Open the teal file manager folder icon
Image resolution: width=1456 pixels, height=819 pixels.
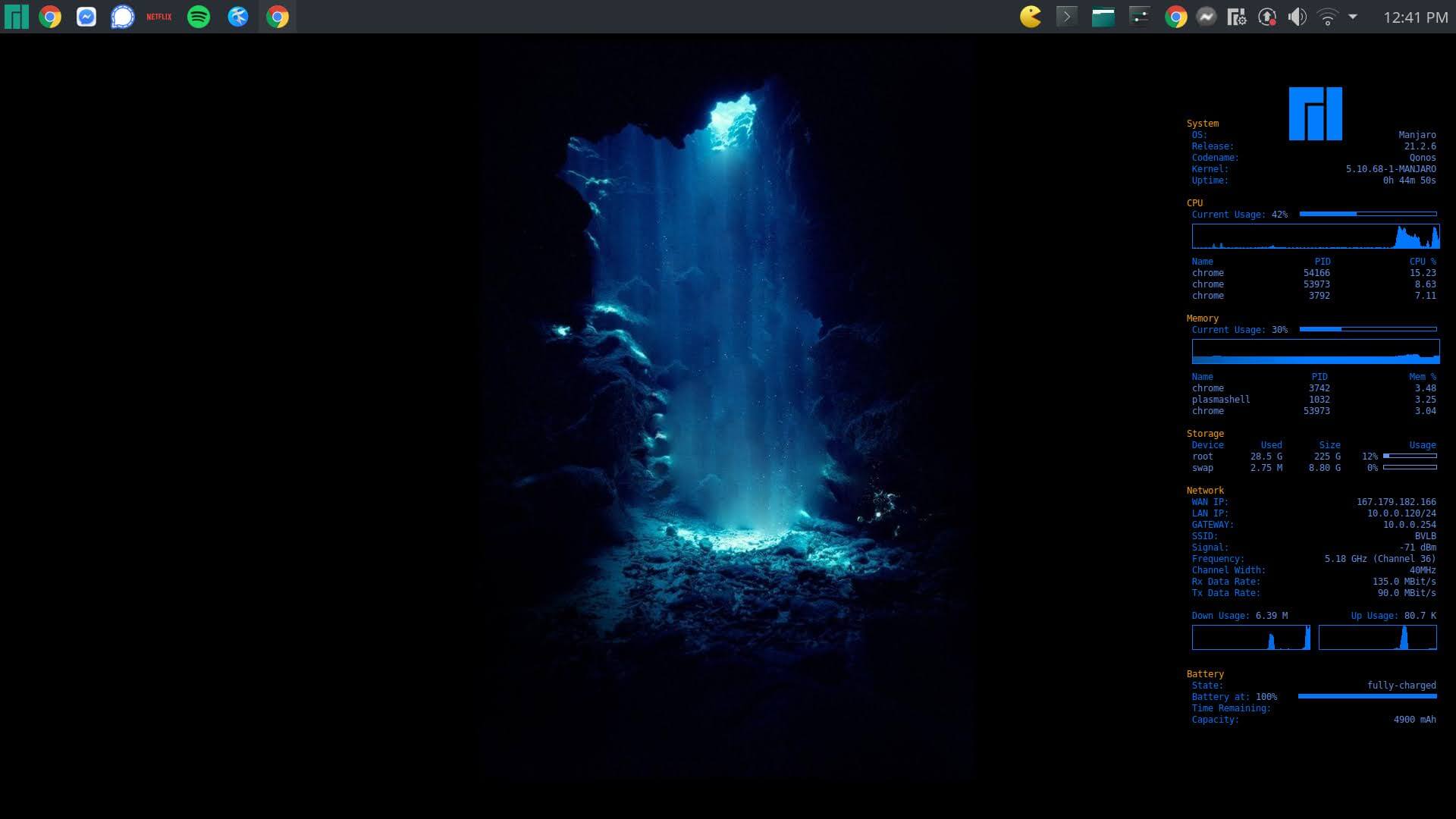pos(1103,17)
